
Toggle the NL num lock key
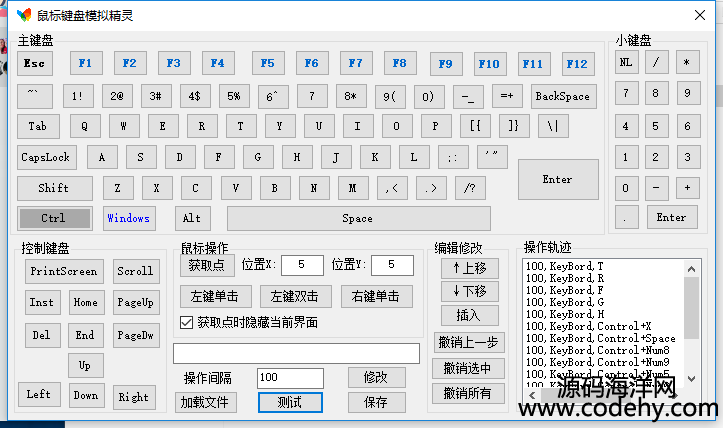(626, 62)
